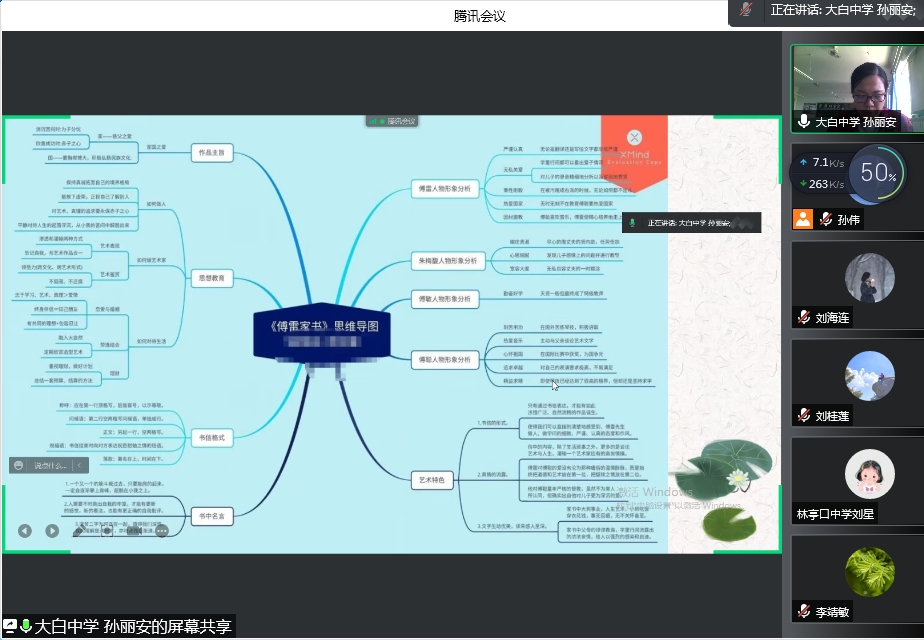Viewport: 924px width, 640px height.
Task: Click the smiley emoji icon beside the chat bubble
Action: (18, 465)
